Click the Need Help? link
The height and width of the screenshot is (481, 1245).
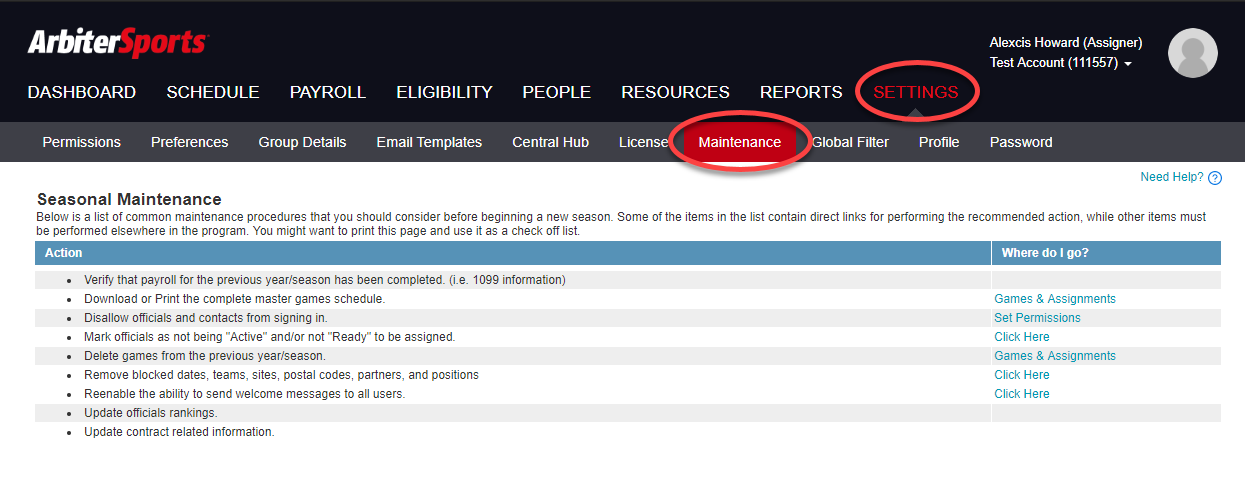point(1172,177)
